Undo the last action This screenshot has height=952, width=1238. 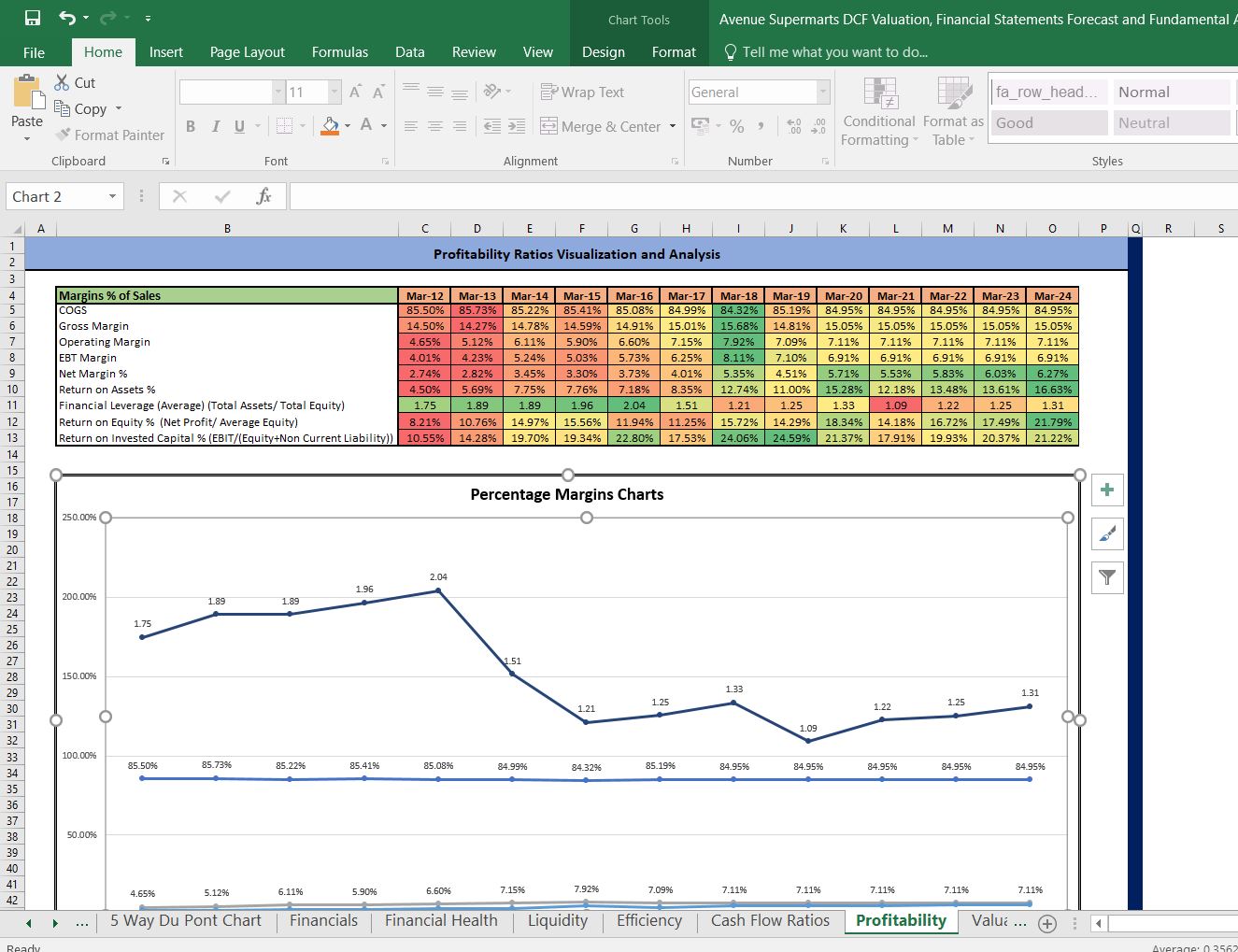(67, 18)
